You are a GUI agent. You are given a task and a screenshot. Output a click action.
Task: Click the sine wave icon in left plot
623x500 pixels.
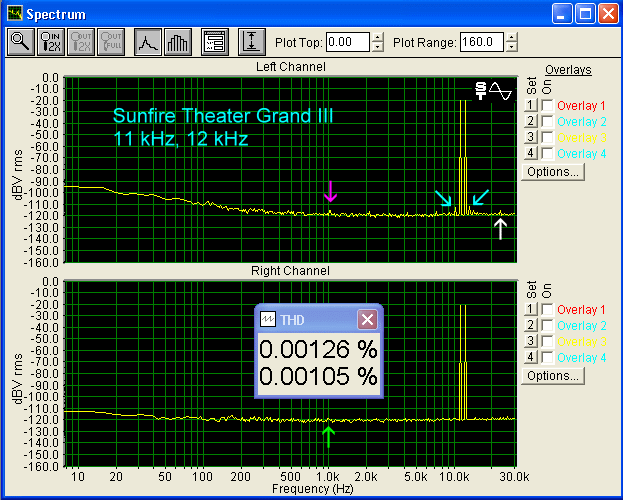tap(500, 90)
